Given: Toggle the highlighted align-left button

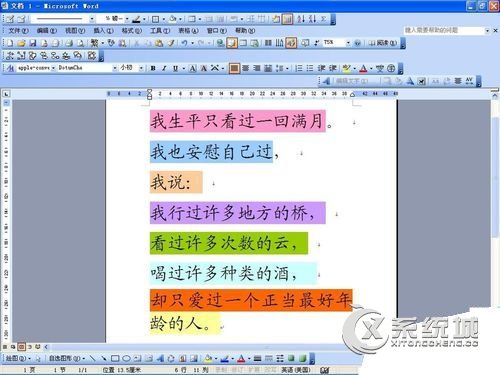Looking at the screenshot, I should click(234, 68).
